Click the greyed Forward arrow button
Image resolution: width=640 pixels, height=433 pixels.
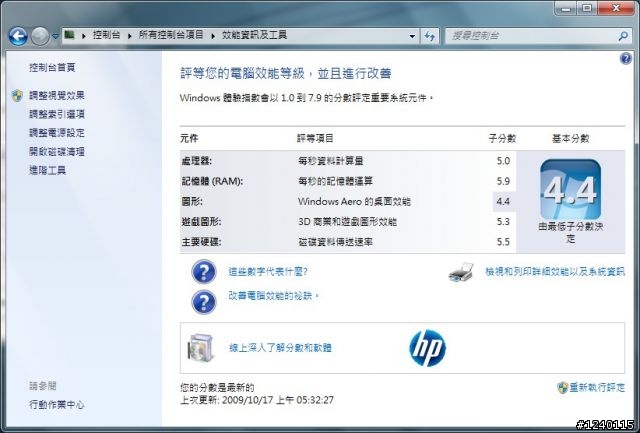tap(40, 36)
